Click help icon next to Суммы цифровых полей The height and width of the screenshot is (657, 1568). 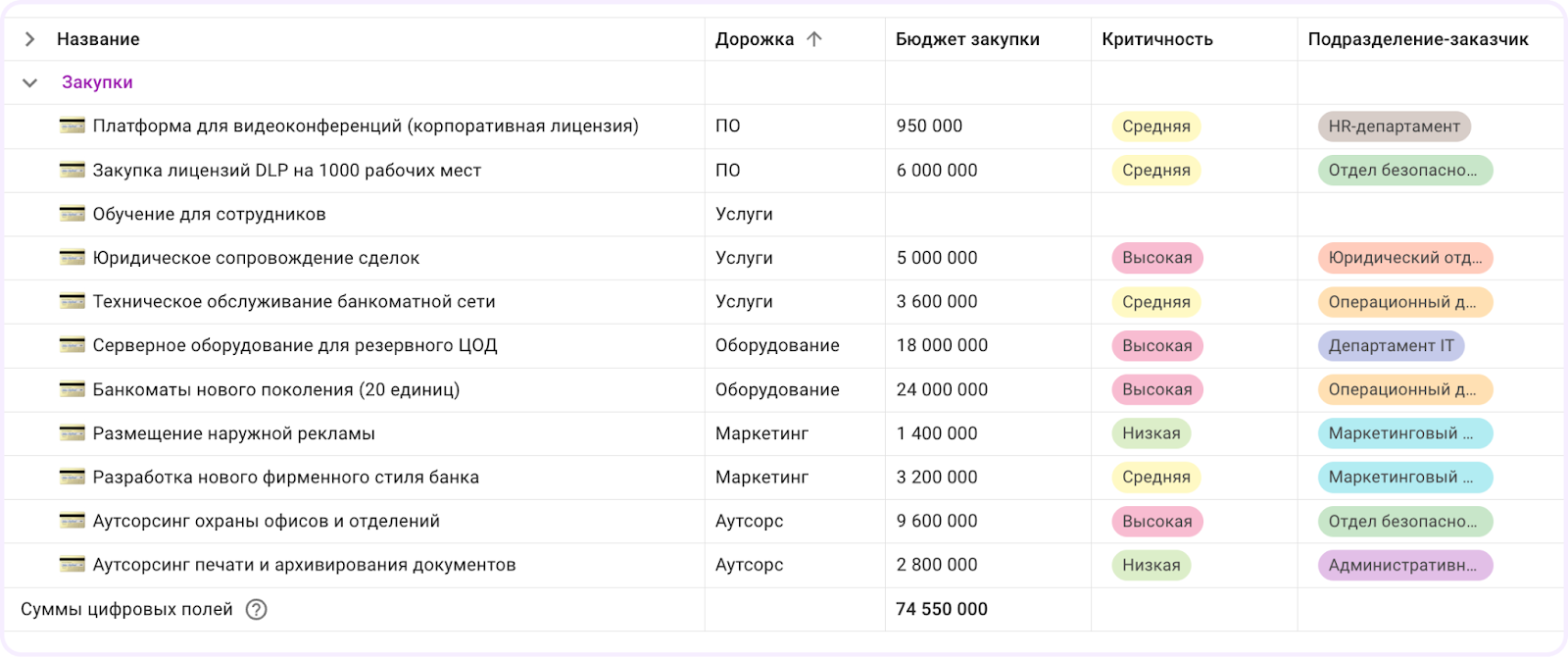click(256, 609)
